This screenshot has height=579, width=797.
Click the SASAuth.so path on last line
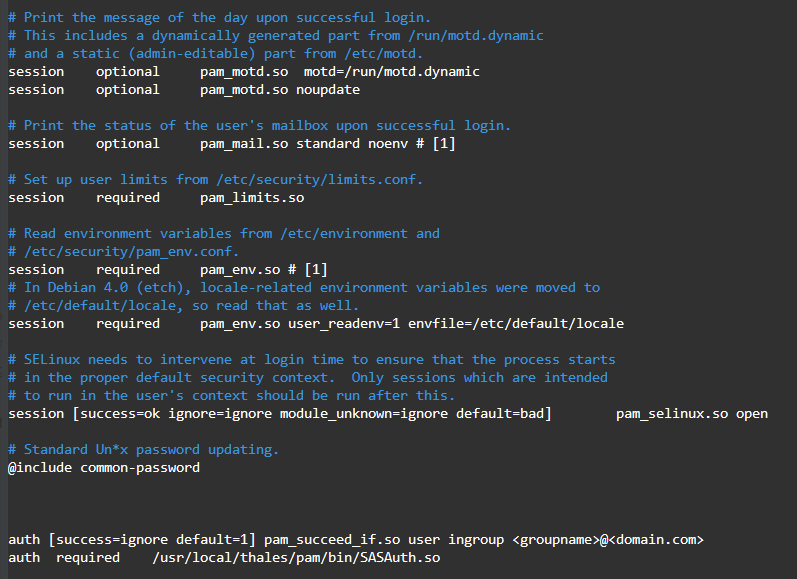(x=295, y=557)
